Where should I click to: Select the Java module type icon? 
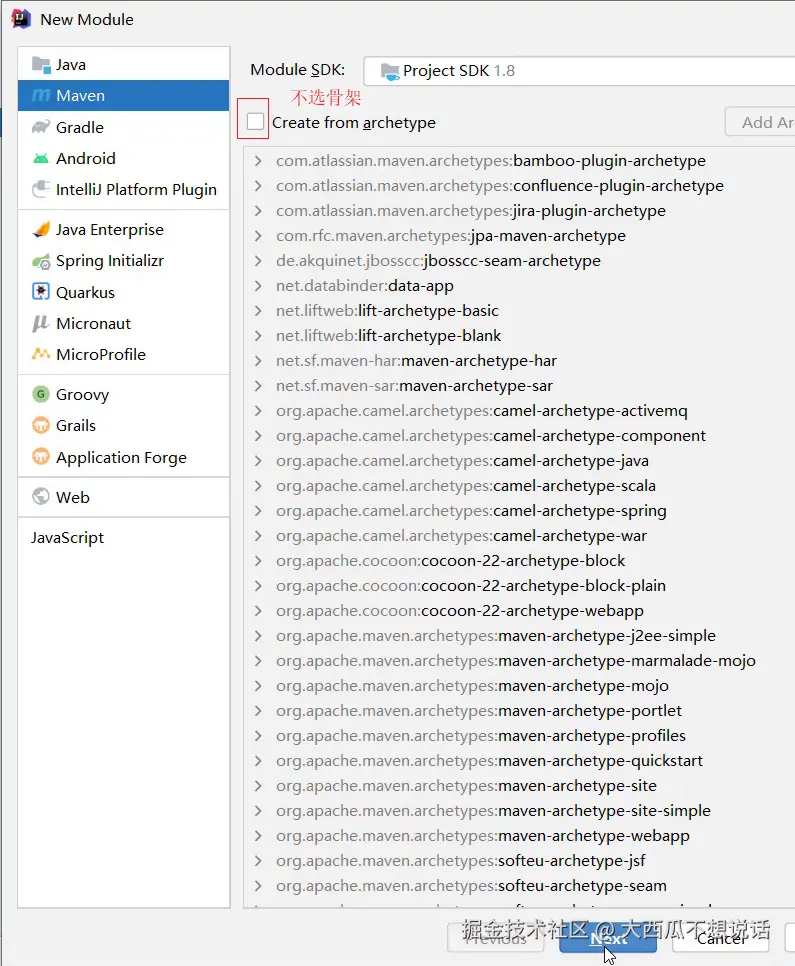41,65
